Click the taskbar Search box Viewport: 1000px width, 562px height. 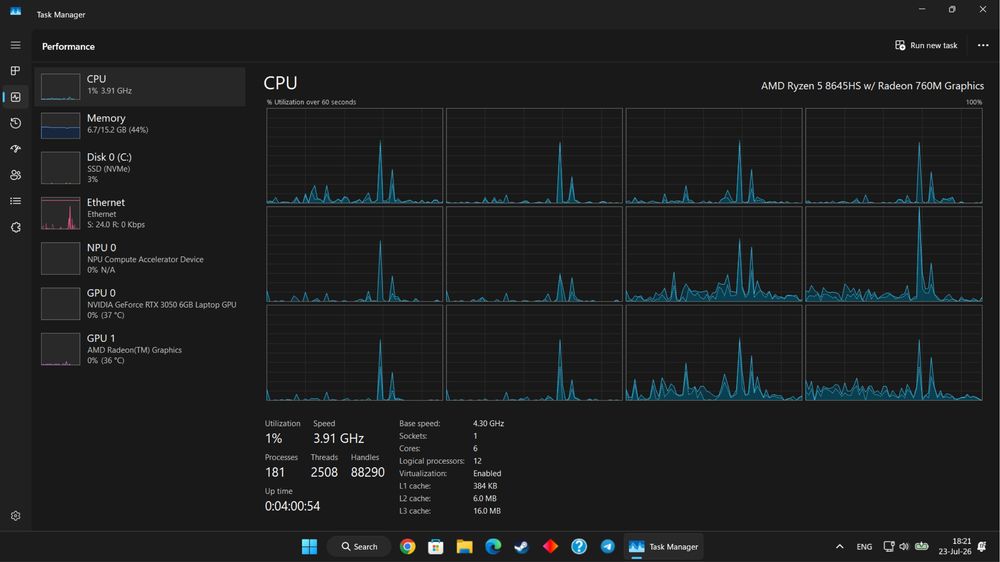[359, 547]
